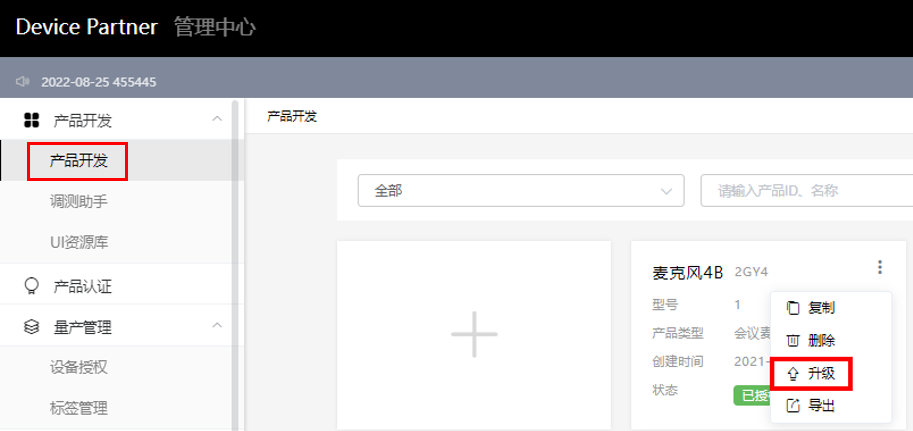Click the 产品认证 lightbulb icon
Screen dimensions: 913x431
31,286
